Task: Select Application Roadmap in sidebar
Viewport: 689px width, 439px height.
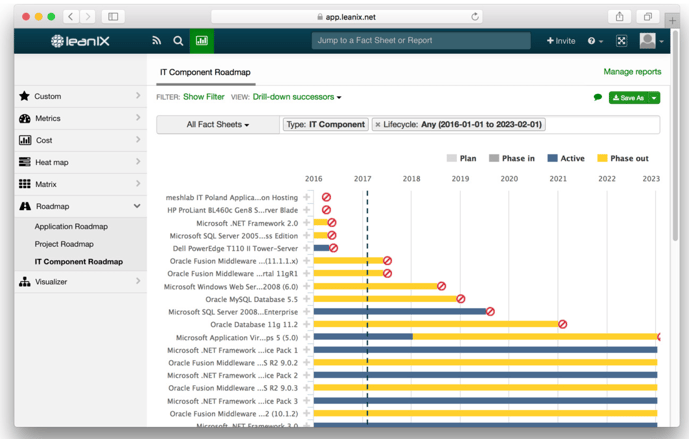Action: (71, 226)
